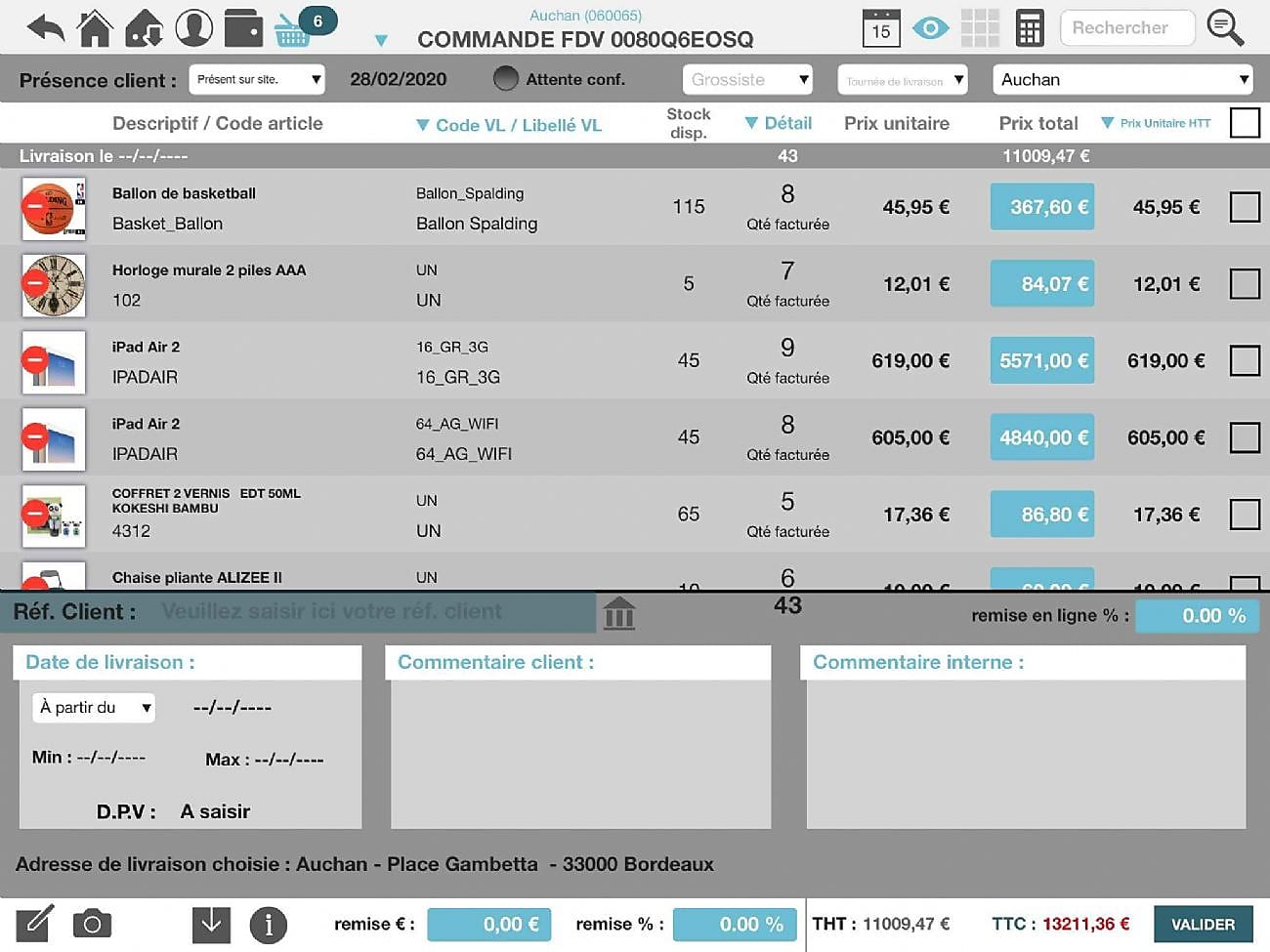Remove Horloge murale with red minus
This screenshot has width=1270, height=952.
(35, 283)
